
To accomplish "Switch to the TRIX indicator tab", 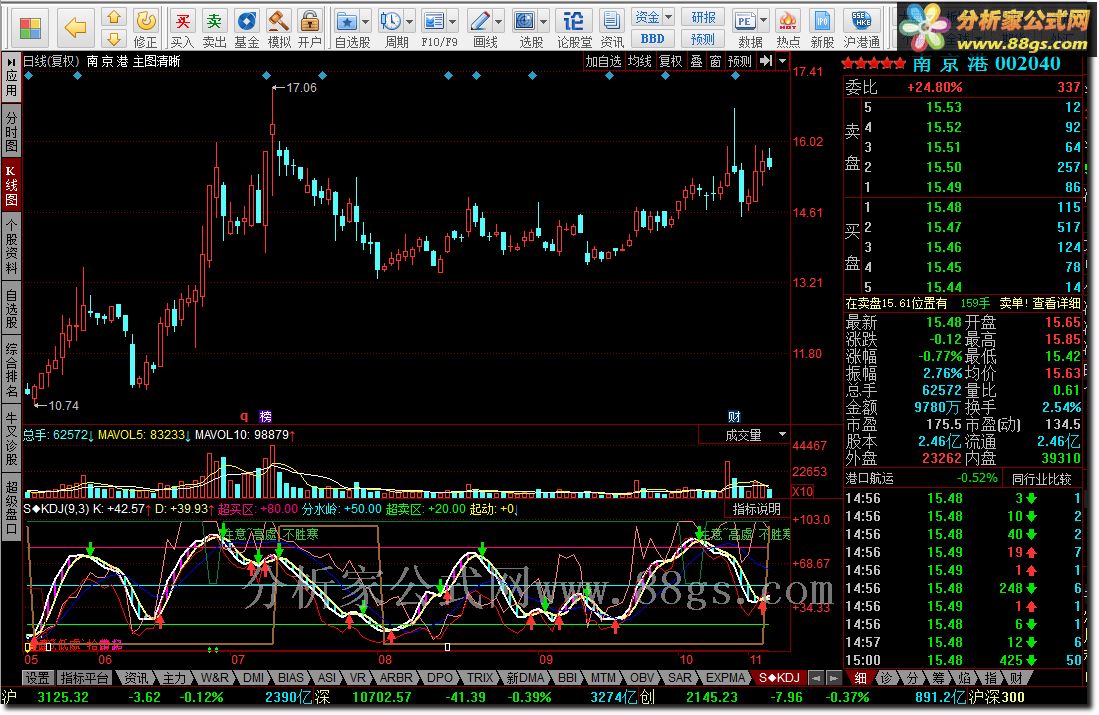I will (x=480, y=678).
